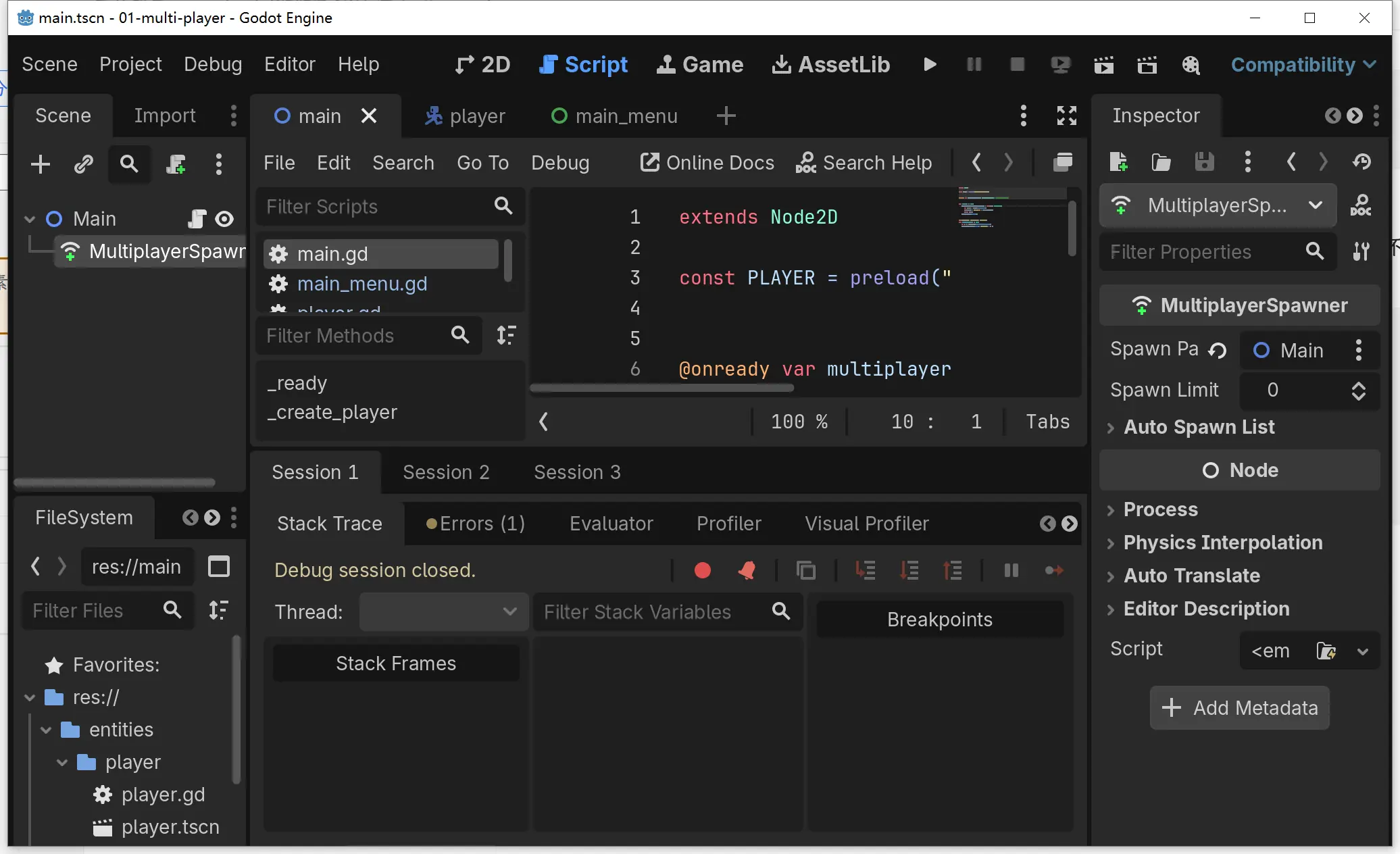The height and width of the screenshot is (854, 1400).
Task: Expand the Auto Spawn List section
Action: [1111, 428]
